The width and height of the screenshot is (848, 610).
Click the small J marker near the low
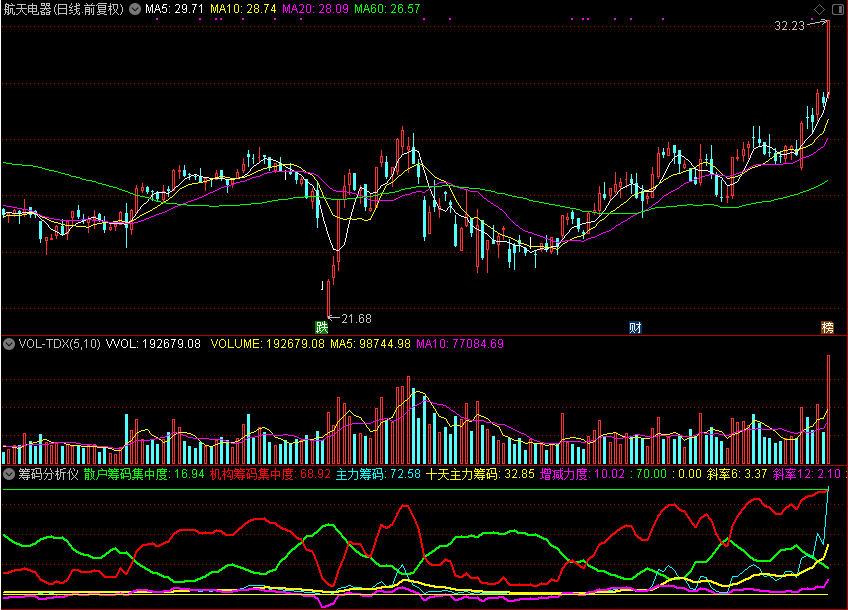[x=322, y=285]
